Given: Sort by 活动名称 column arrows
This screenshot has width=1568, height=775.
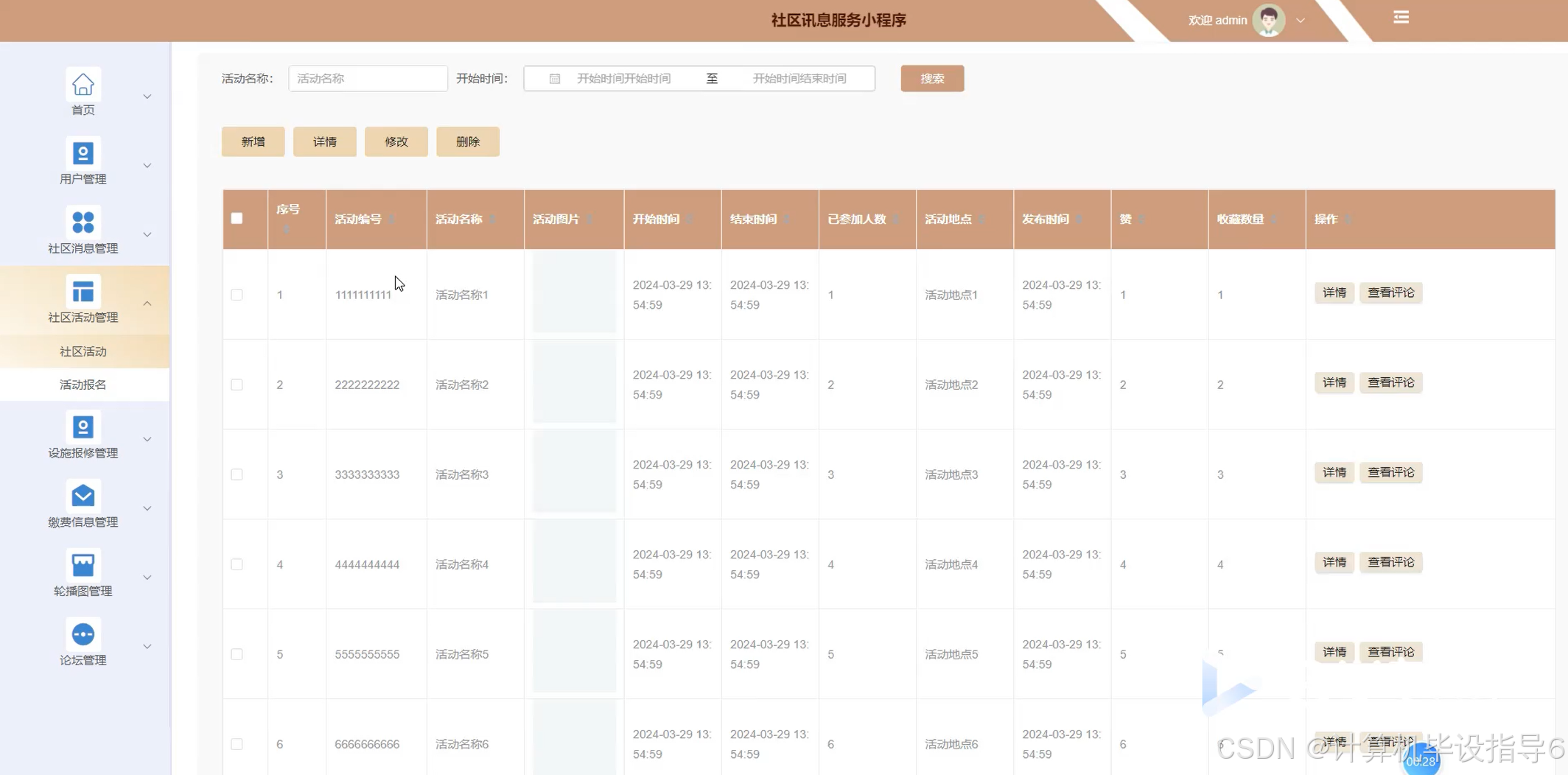Looking at the screenshot, I should pos(491,220).
